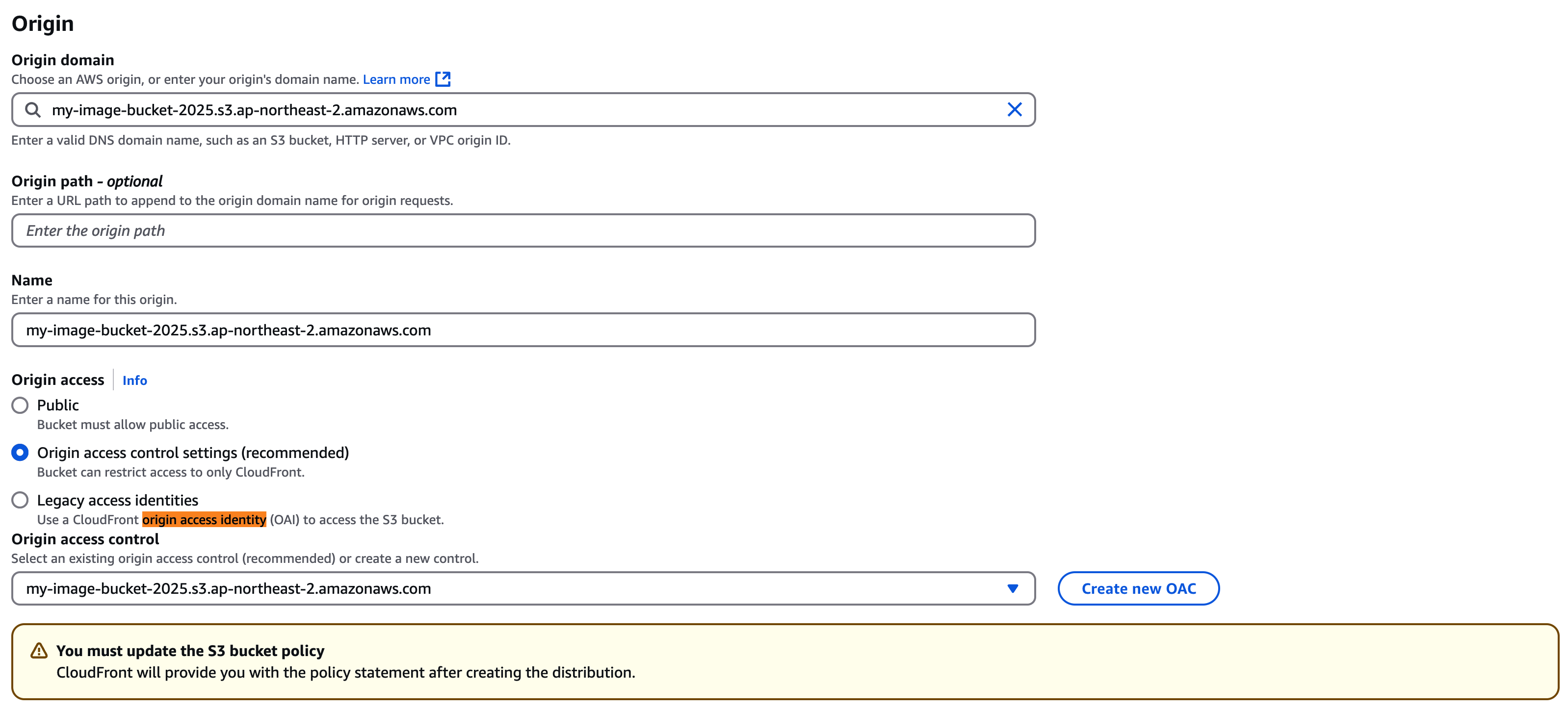Select the Public origin access radio button
Viewport: 1568px width, 710px height.
tap(20, 405)
